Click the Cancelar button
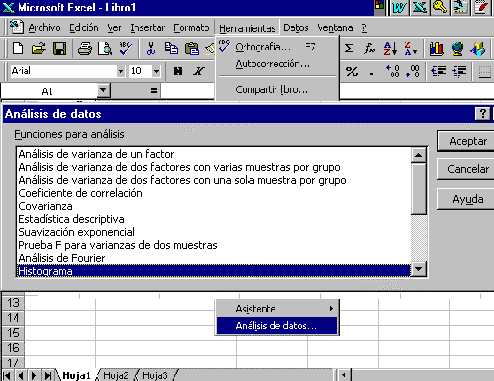The image size is (494, 381). point(467,169)
